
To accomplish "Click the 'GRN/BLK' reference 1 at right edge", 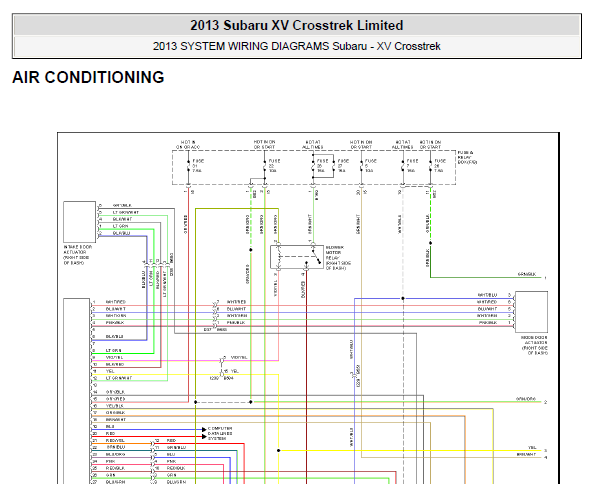I will coord(527,274).
